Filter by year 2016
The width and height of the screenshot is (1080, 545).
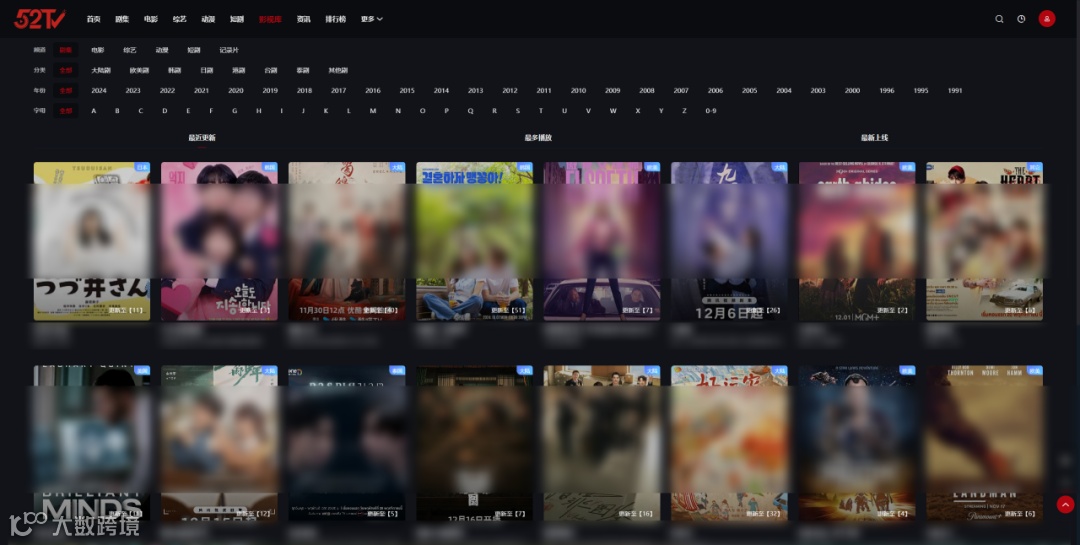point(373,90)
